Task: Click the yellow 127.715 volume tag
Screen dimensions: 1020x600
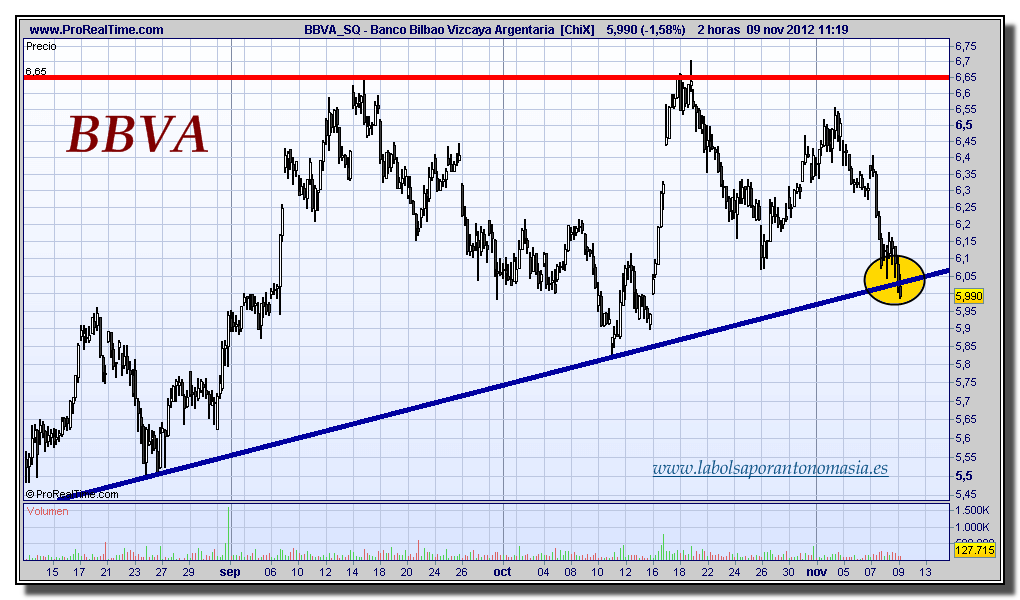Action: 974,551
